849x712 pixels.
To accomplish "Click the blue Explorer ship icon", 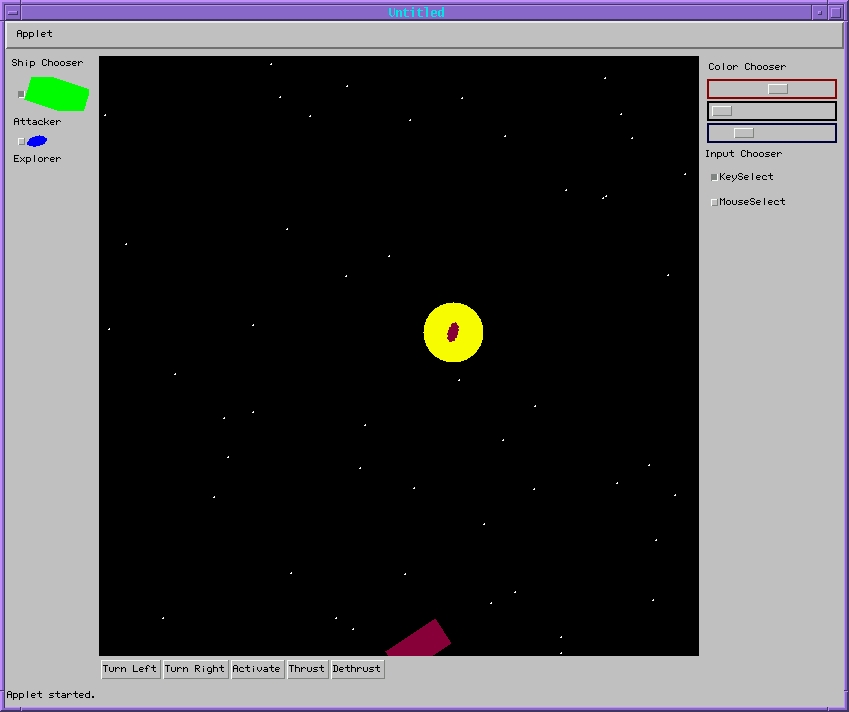I will tap(37, 141).
